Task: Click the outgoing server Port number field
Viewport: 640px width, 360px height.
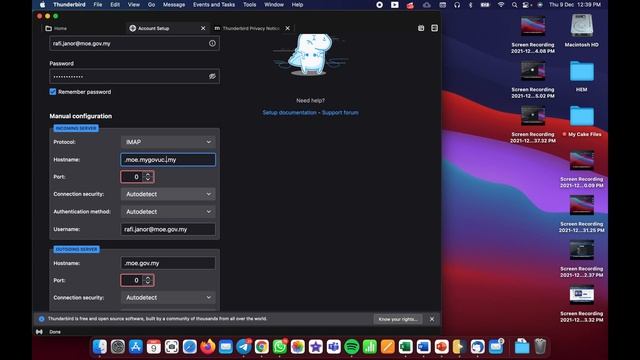Action: coord(137,280)
